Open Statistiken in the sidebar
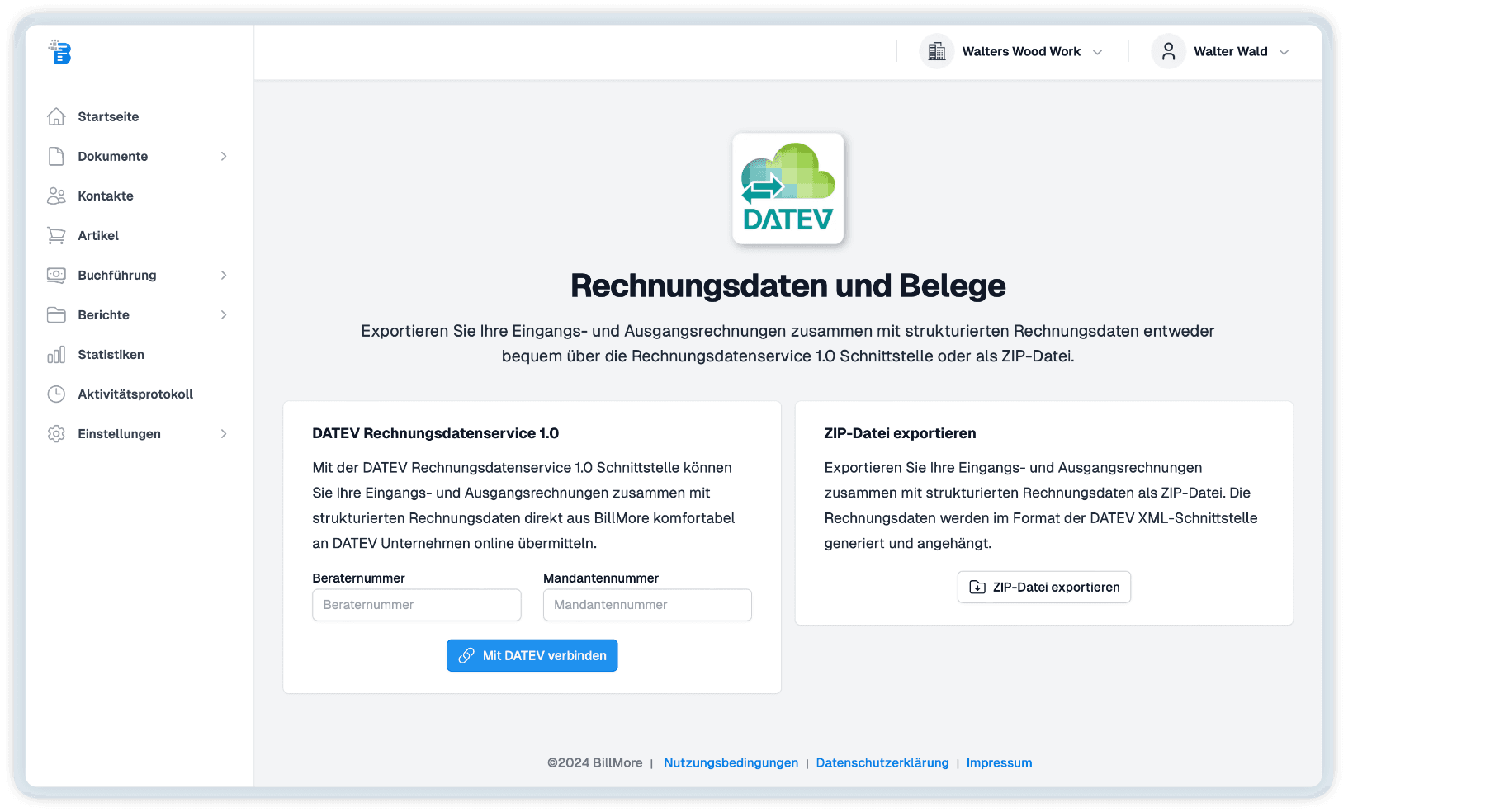 [x=111, y=354]
